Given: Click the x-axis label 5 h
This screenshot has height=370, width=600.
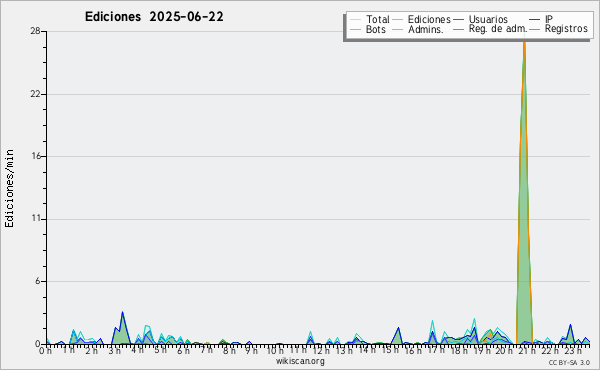Looking at the screenshot, I should (x=160, y=350).
